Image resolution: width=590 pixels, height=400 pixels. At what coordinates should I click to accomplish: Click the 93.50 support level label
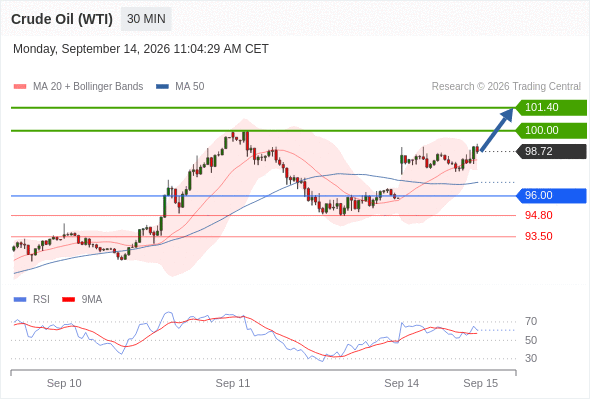539,237
